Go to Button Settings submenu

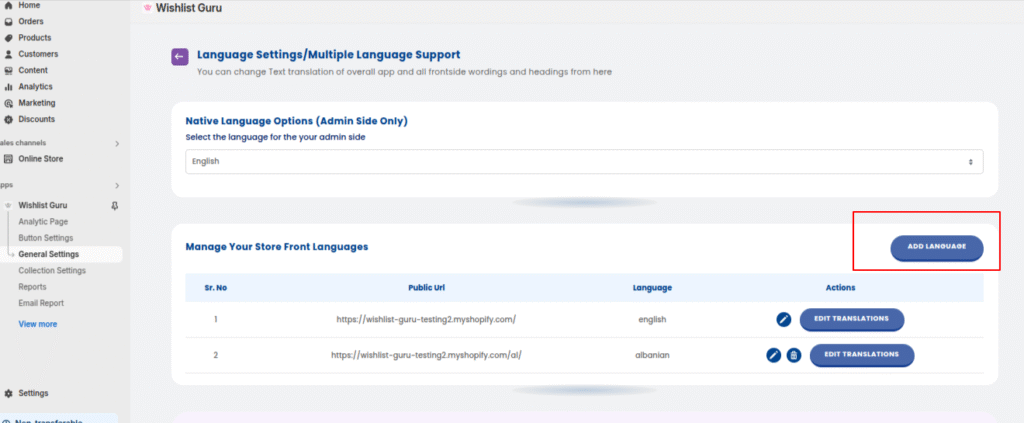(46, 238)
